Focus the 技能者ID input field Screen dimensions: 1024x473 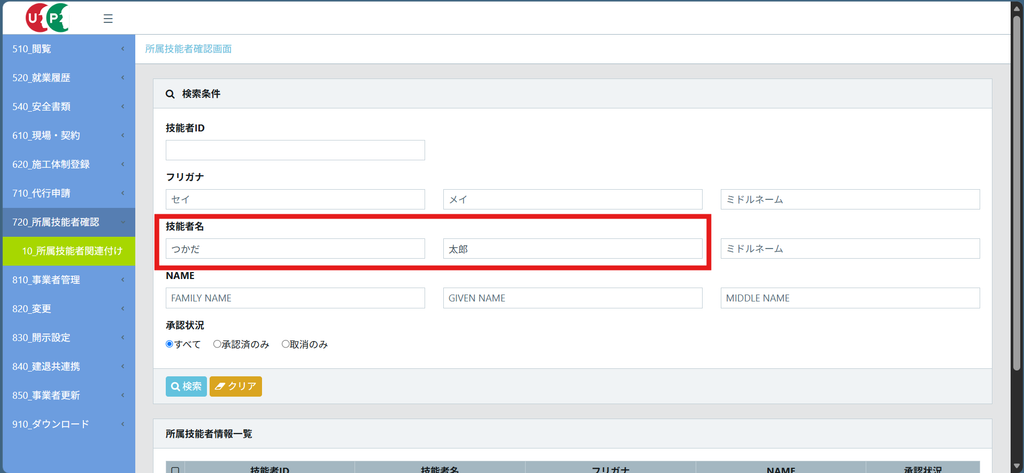tap(295, 150)
